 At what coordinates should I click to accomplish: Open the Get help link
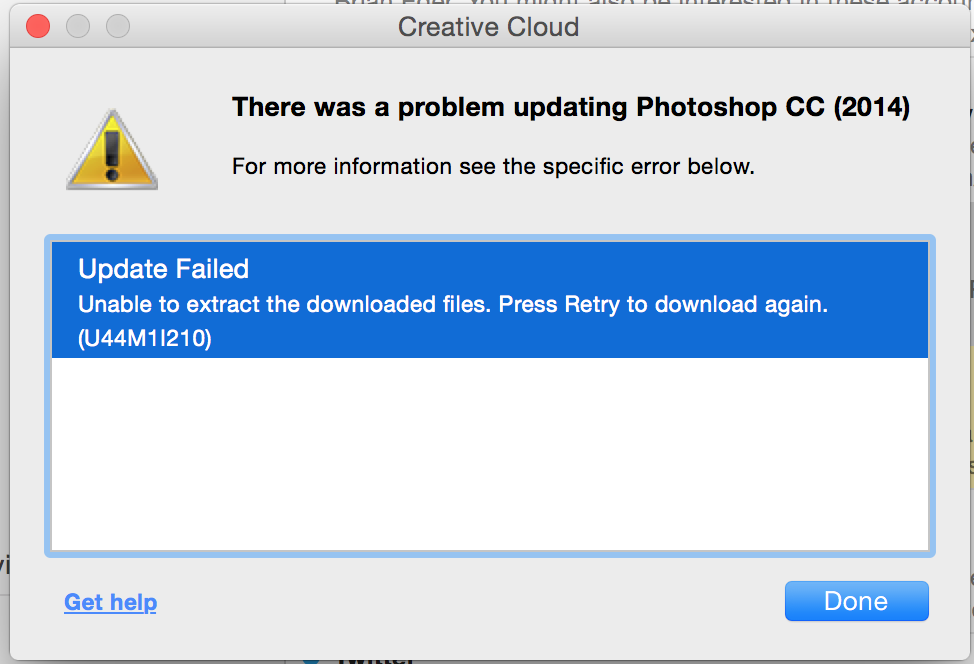coord(110,602)
